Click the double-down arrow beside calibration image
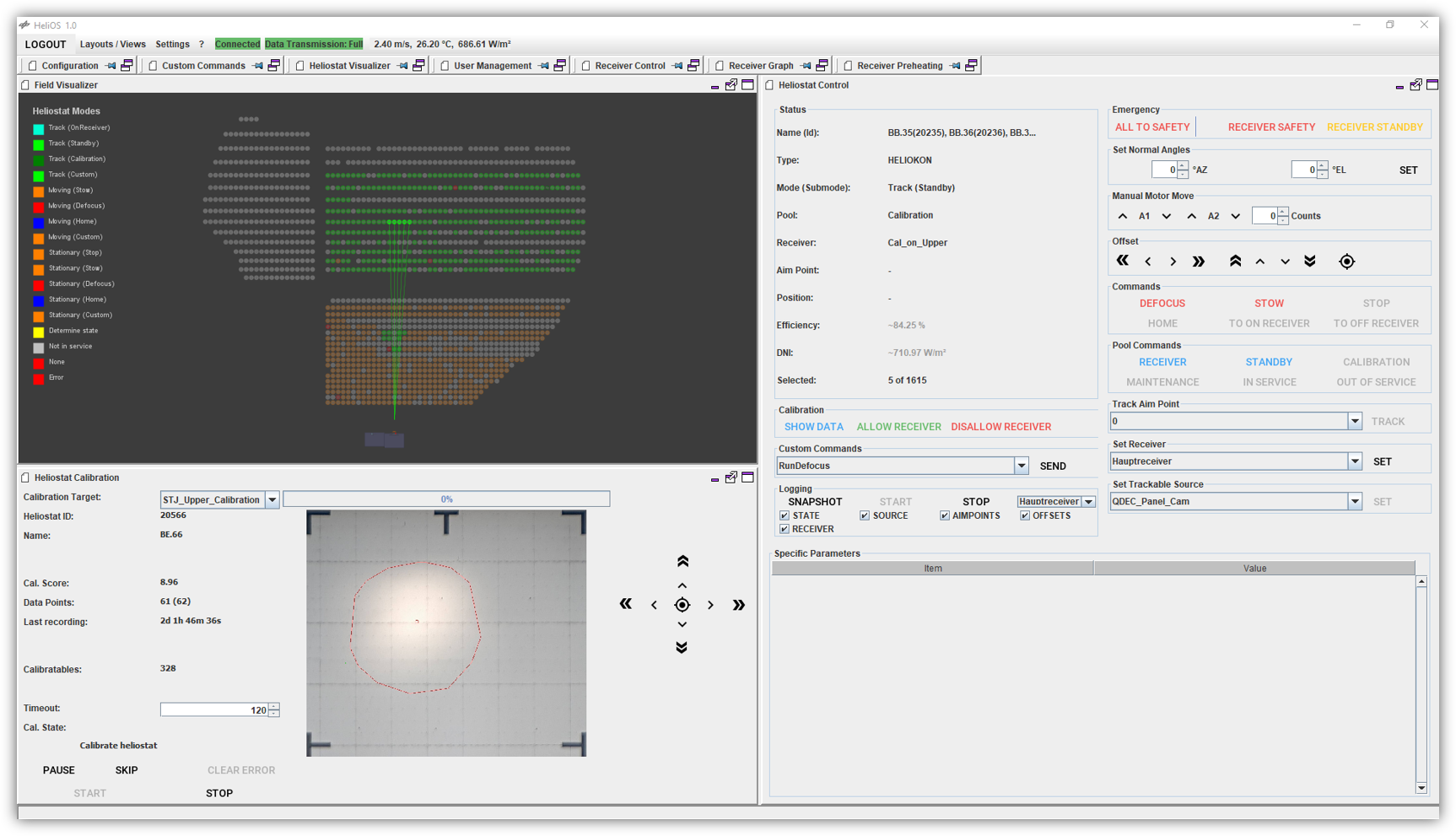The image size is (1456, 836). pyautogui.click(x=682, y=647)
